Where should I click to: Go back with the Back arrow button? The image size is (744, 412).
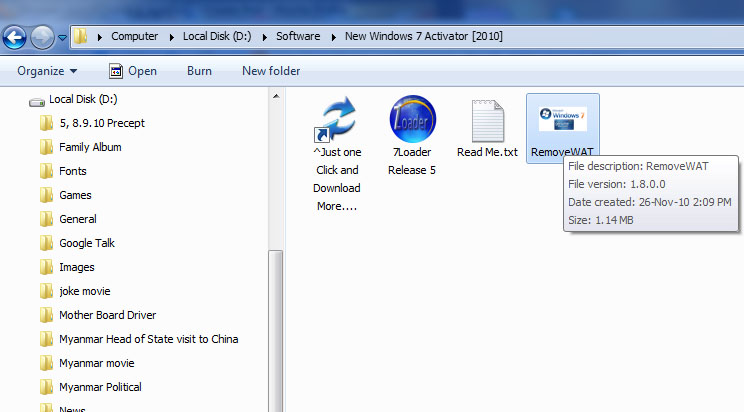click(x=14, y=37)
